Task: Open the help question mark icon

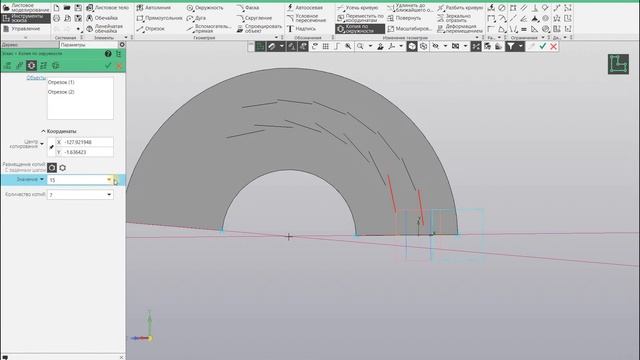Action: (x=108, y=53)
